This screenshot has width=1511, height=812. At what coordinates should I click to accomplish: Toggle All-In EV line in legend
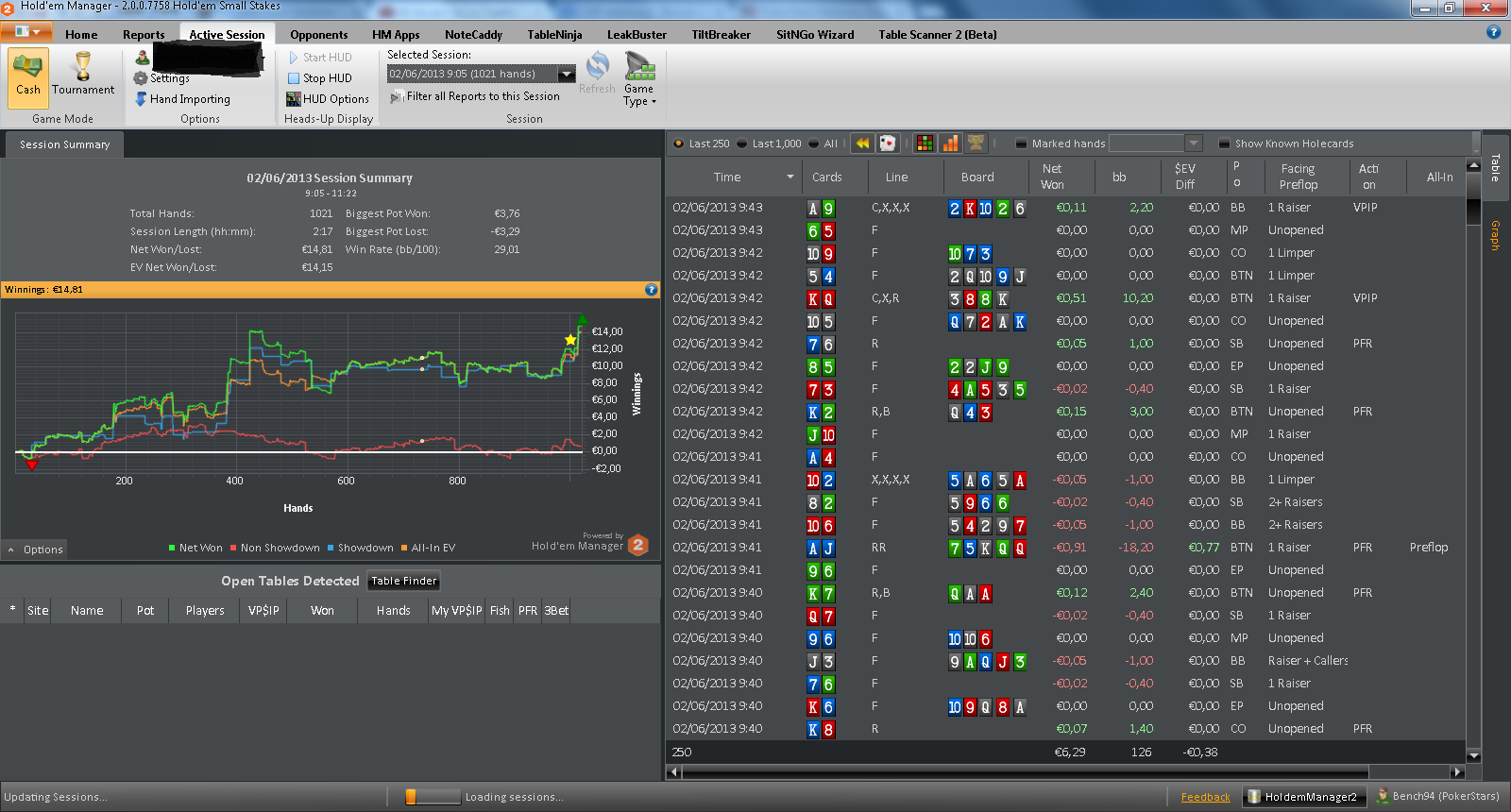click(x=428, y=548)
